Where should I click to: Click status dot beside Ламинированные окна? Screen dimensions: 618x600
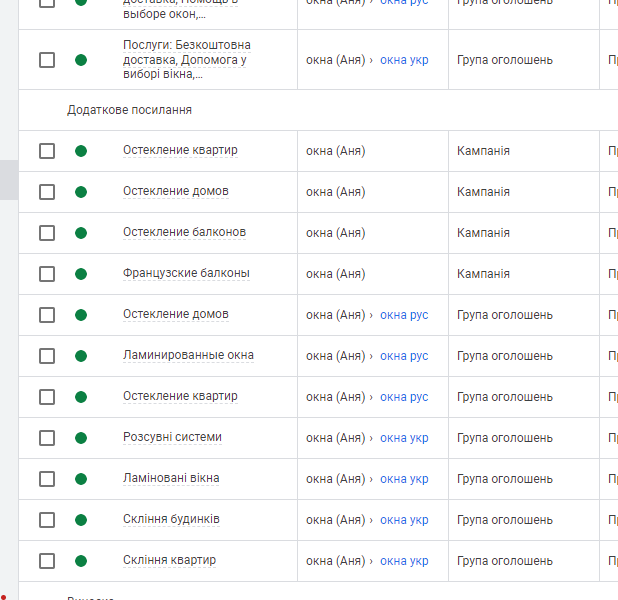coord(81,356)
